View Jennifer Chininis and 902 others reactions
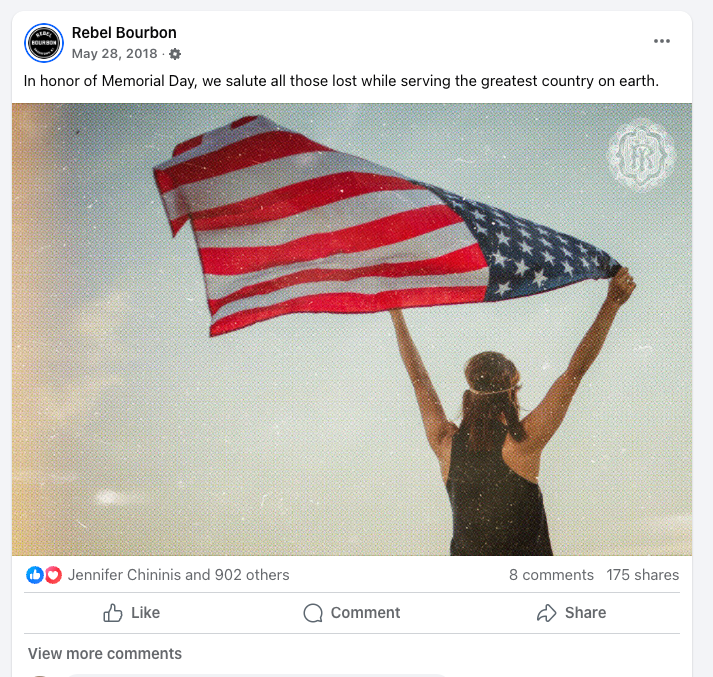Viewport: 713px width, 677px height. 178,575
